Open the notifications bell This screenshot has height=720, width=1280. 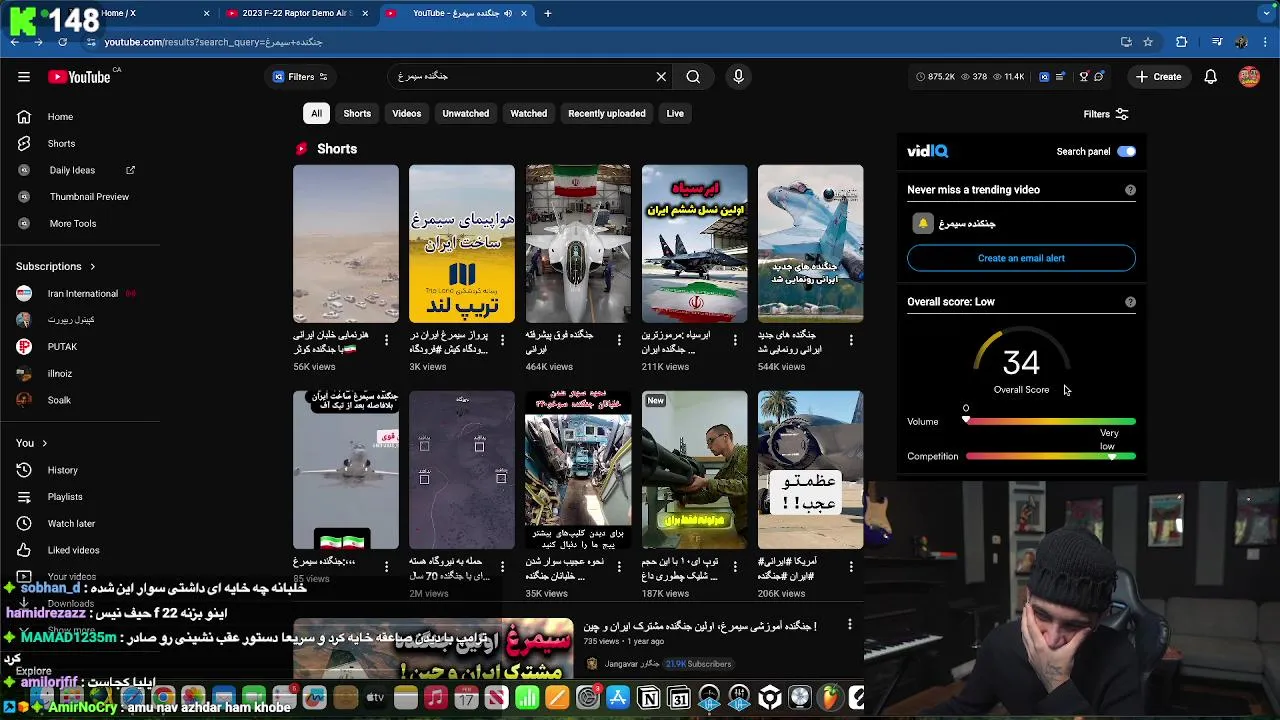pos(1210,77)
